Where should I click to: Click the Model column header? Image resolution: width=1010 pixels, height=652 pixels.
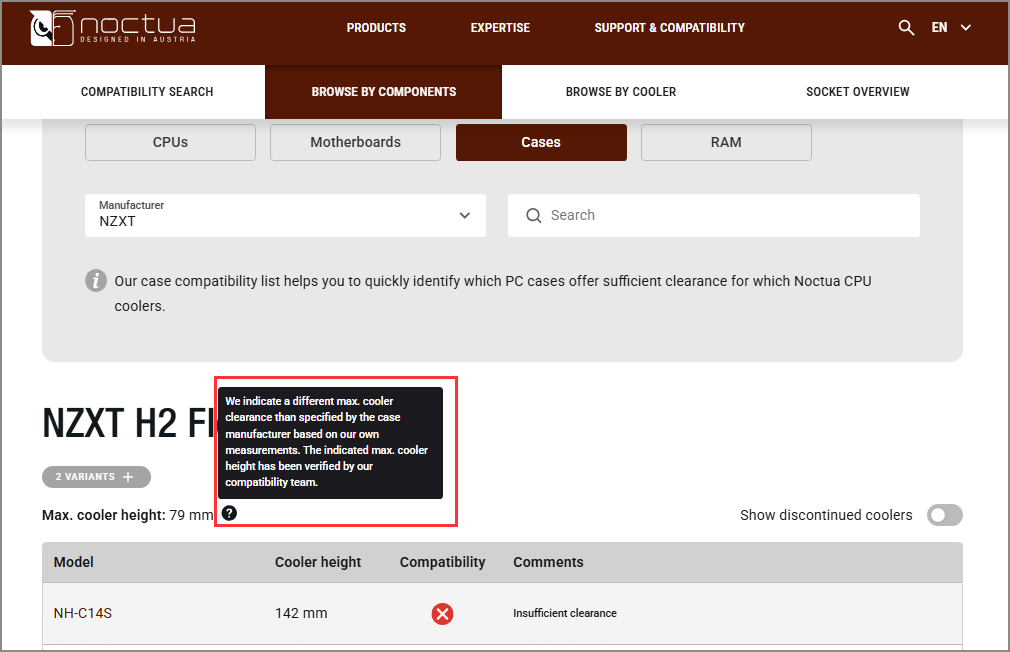73,562
